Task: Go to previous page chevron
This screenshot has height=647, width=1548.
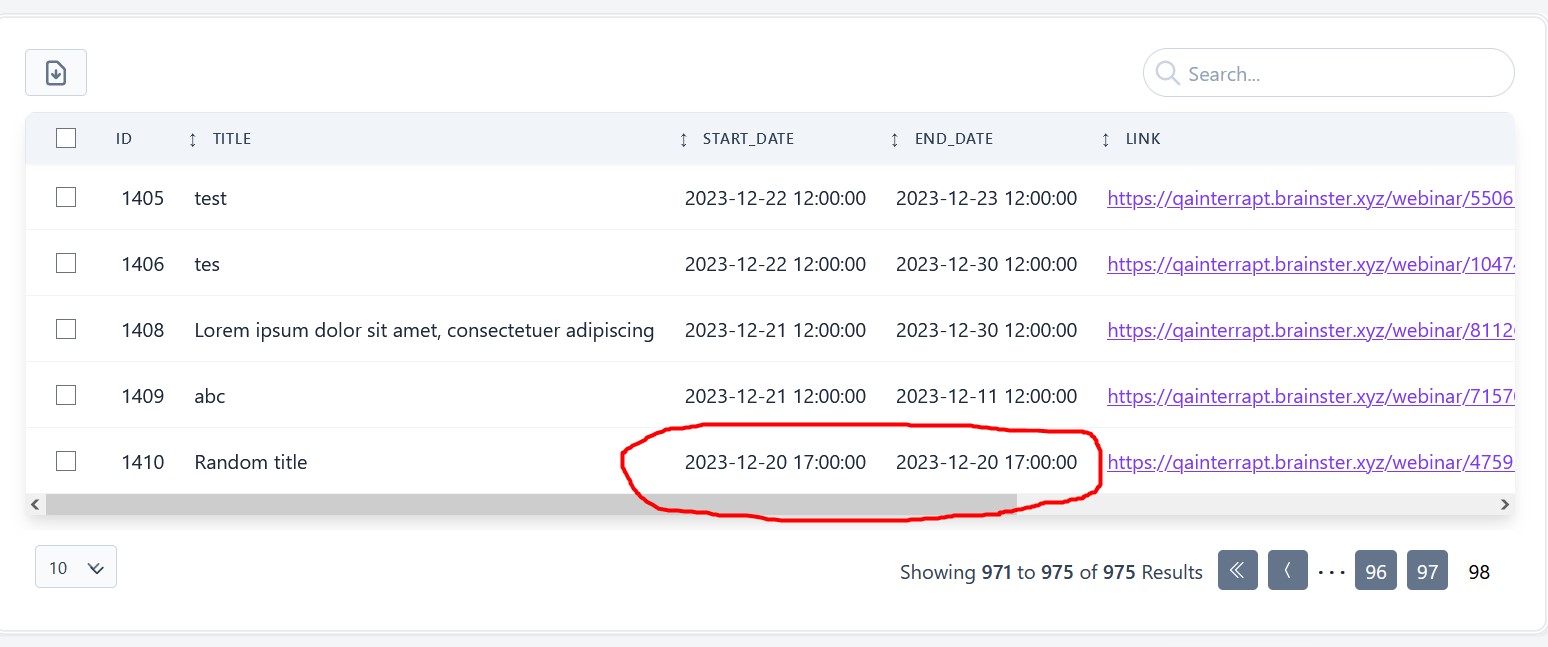Action: 1287,571
